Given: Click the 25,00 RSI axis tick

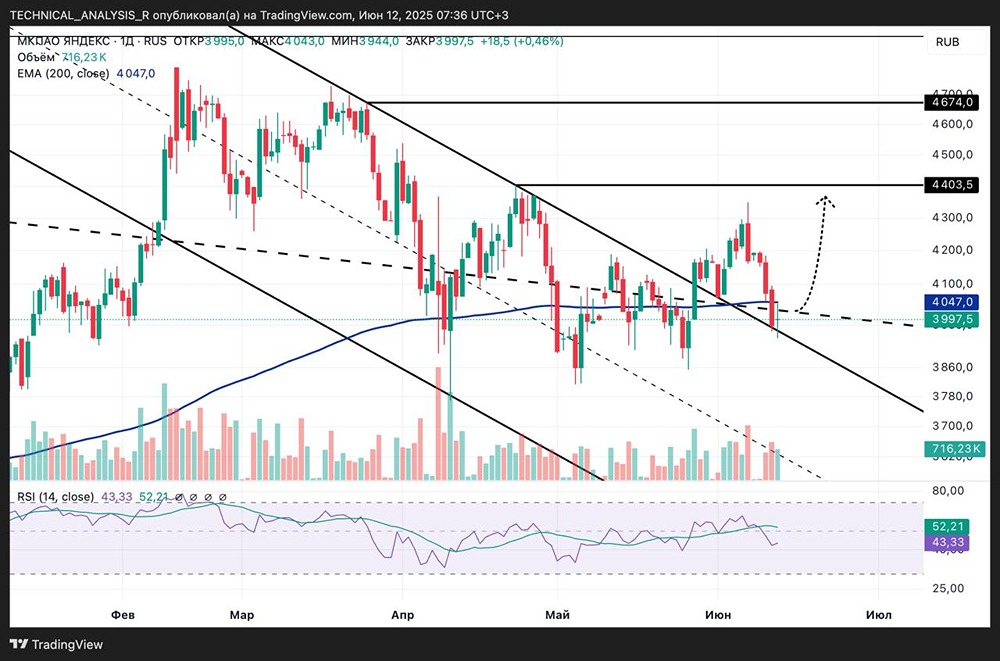Looking at the screenshot, I should [x=948, y=588].
